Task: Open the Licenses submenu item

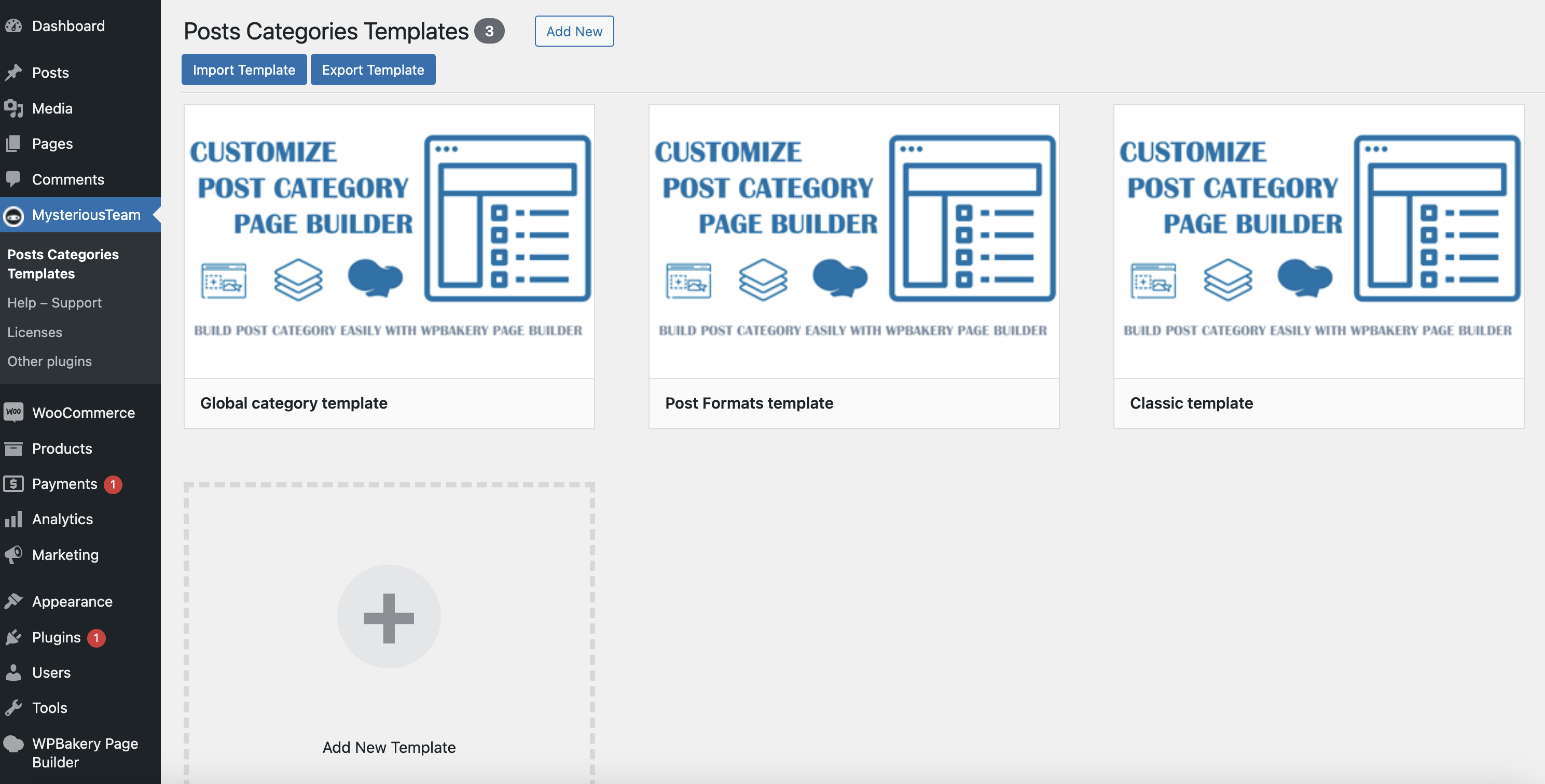Action: 35,332
